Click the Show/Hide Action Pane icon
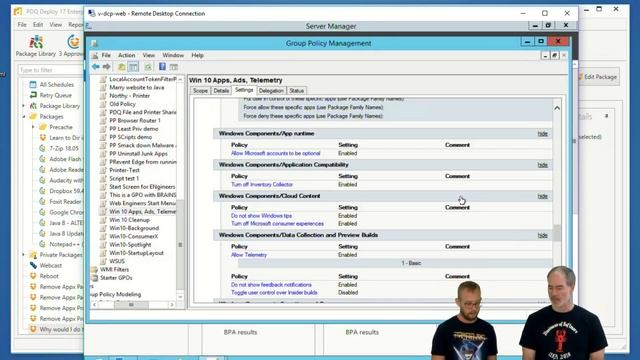 pos(173,67)
